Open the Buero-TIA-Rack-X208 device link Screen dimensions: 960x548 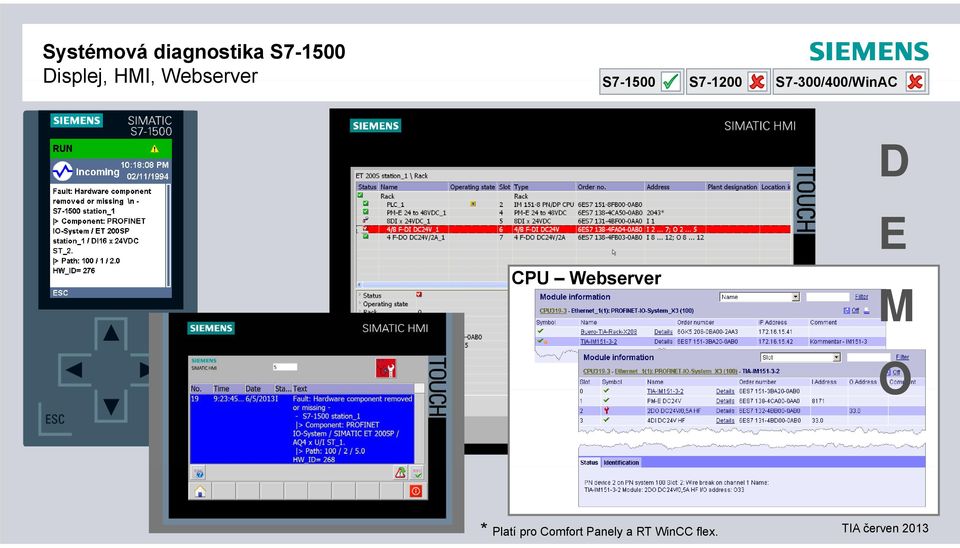pyautogui.click(x=609, y=332)
